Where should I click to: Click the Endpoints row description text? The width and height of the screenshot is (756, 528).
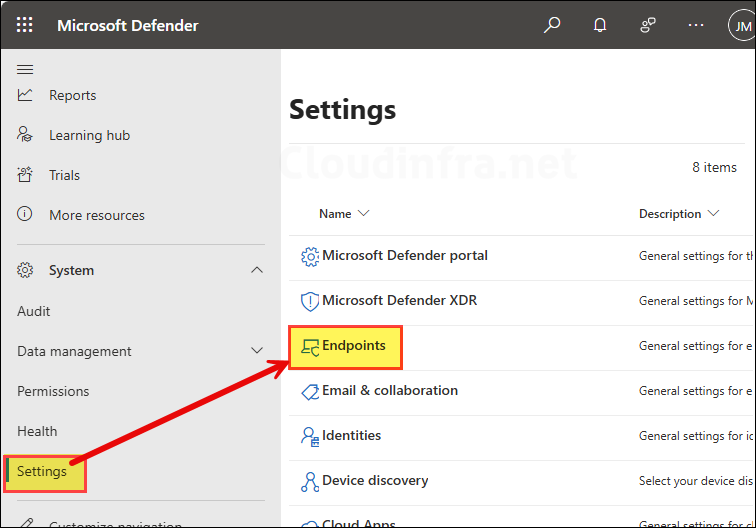[695, 346]
